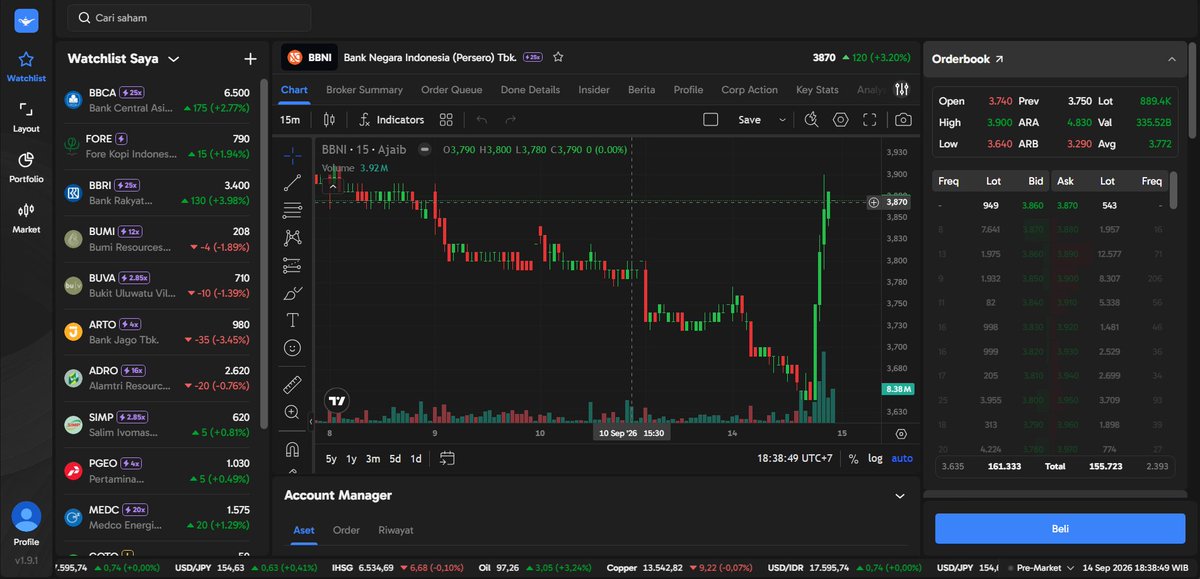Open the emoji icons tool
Viewport: 1200px width, 579px height.
click(x=292, y=348)
